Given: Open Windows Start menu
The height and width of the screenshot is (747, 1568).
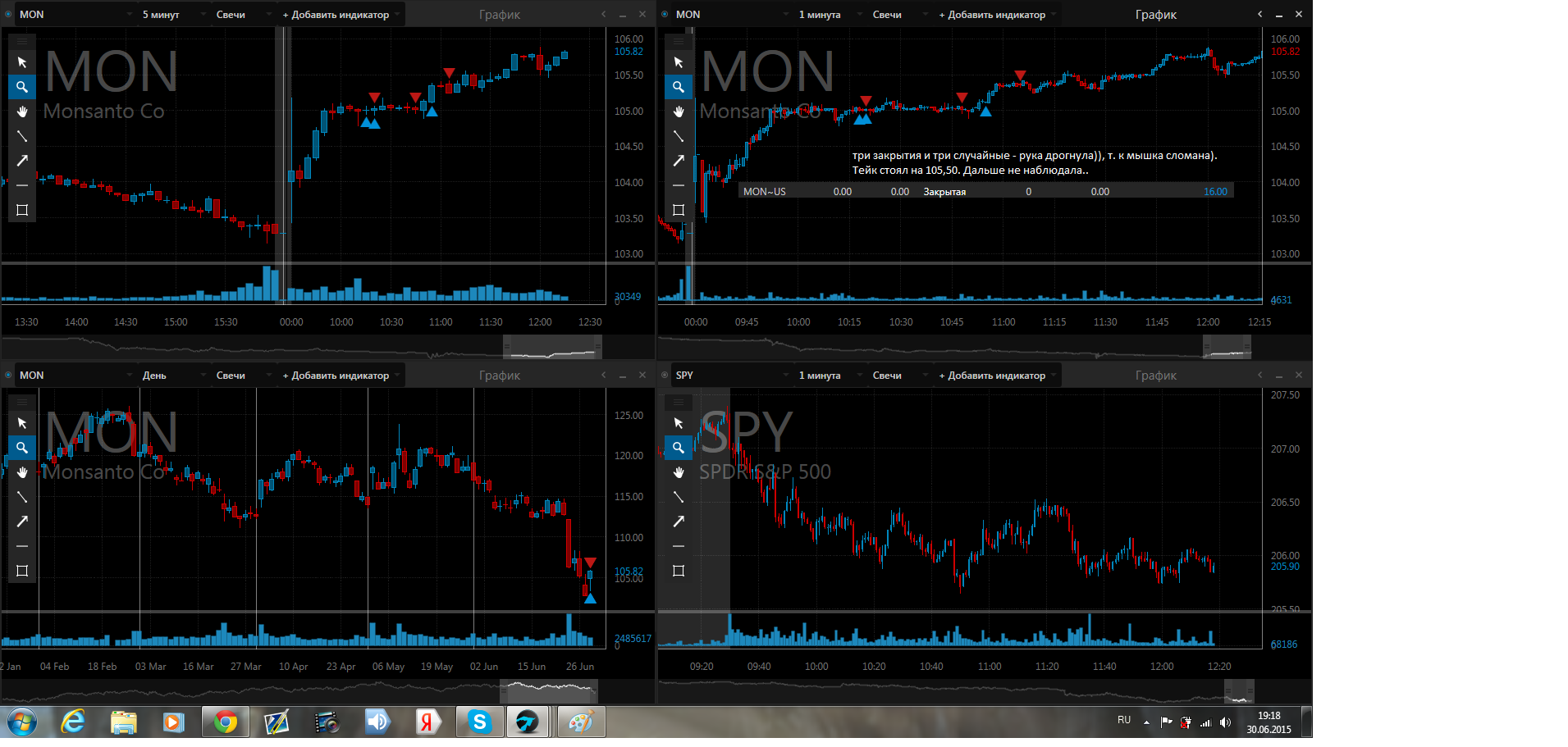Looking at the screenshot, I should click(22, 722).
